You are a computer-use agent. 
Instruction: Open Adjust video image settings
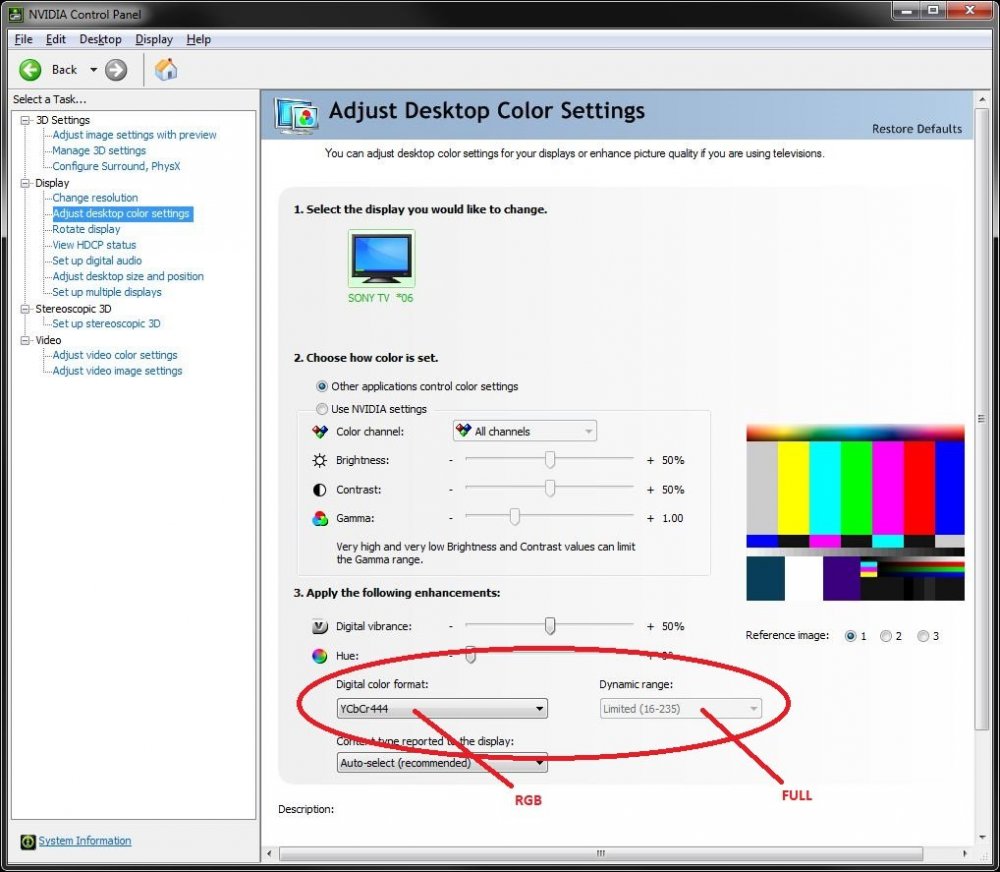[x=117, y=371]
